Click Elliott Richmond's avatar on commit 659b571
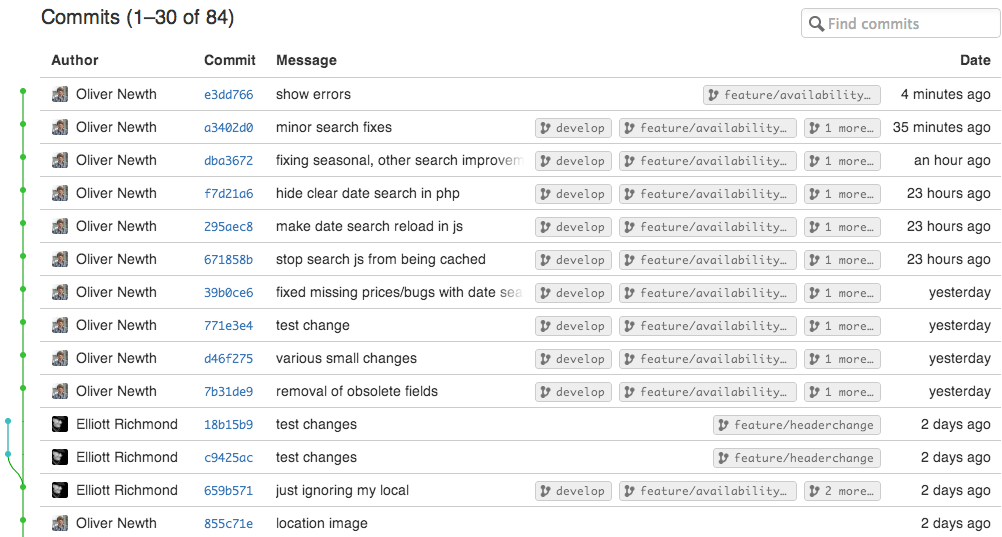The height and width of the screenshot is (537, 1002). pyautogui.click(x=60, y=490)
